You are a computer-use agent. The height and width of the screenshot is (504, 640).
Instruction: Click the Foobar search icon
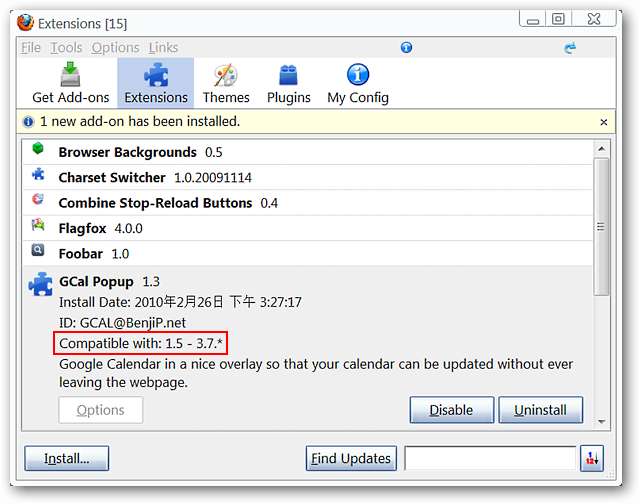[38, 250]
